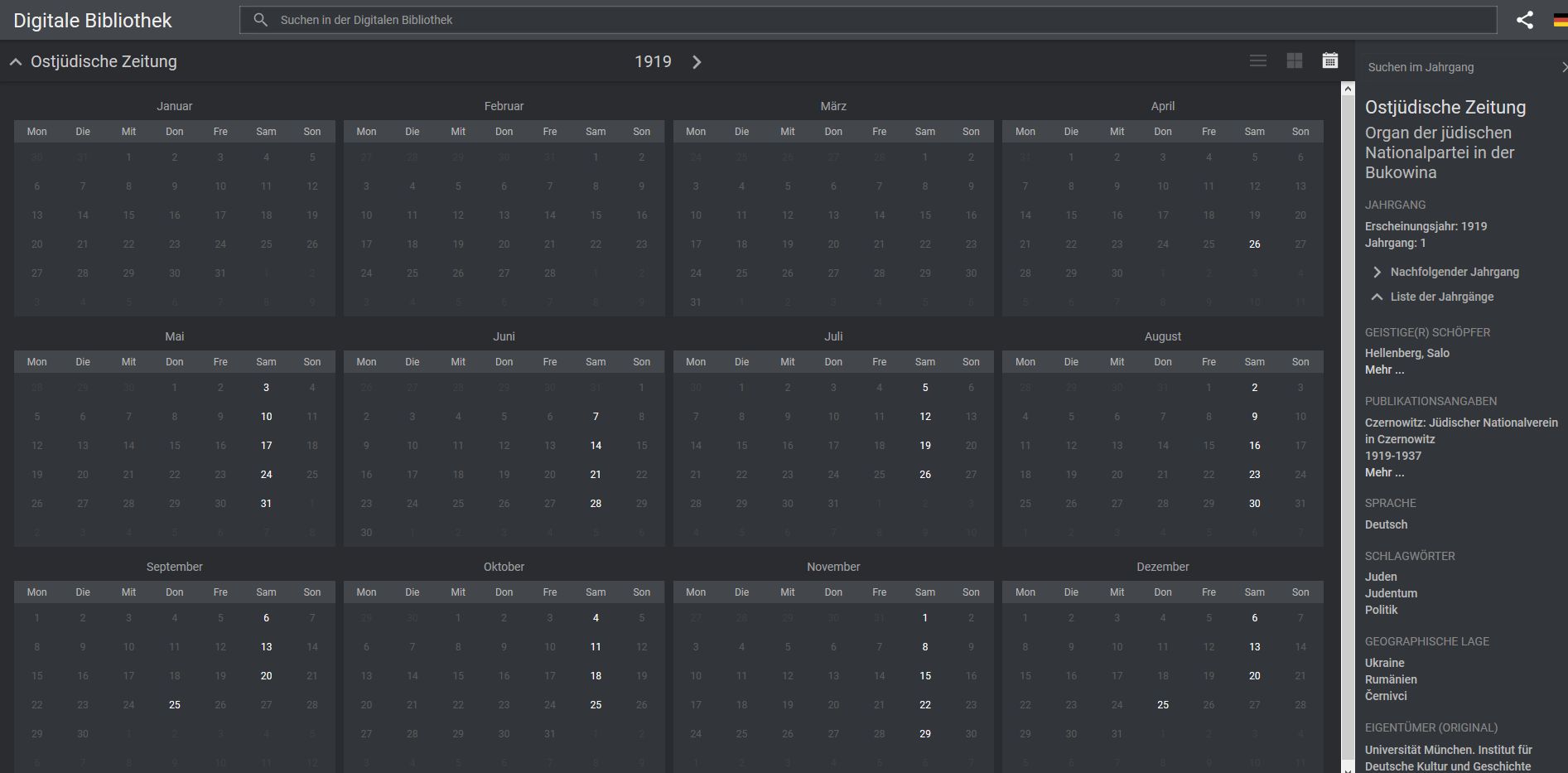Collapse Ostjüdische Zeitung title chevron
The image size is (1568, 773).
point(16,62)
